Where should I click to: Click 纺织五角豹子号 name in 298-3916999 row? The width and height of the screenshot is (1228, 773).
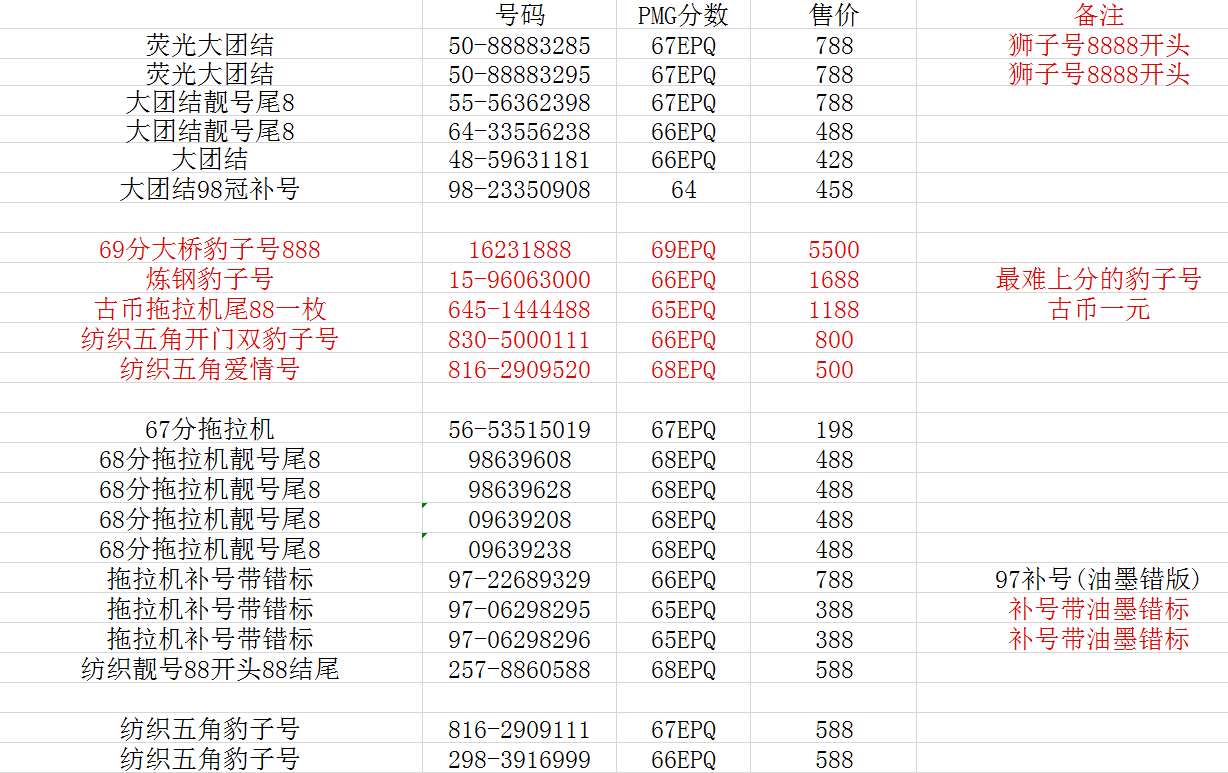[210, 759]
